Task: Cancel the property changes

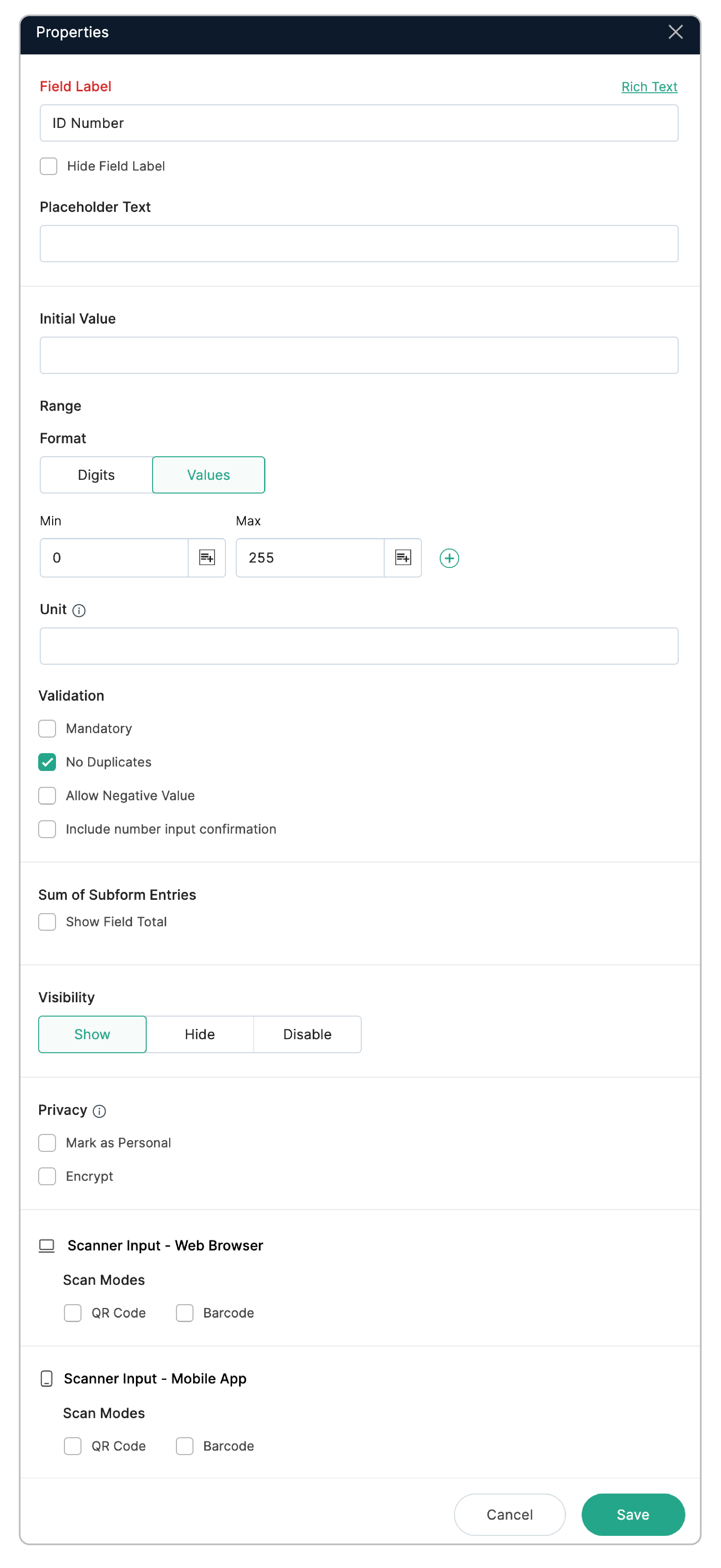Action: pos(510,1515)
